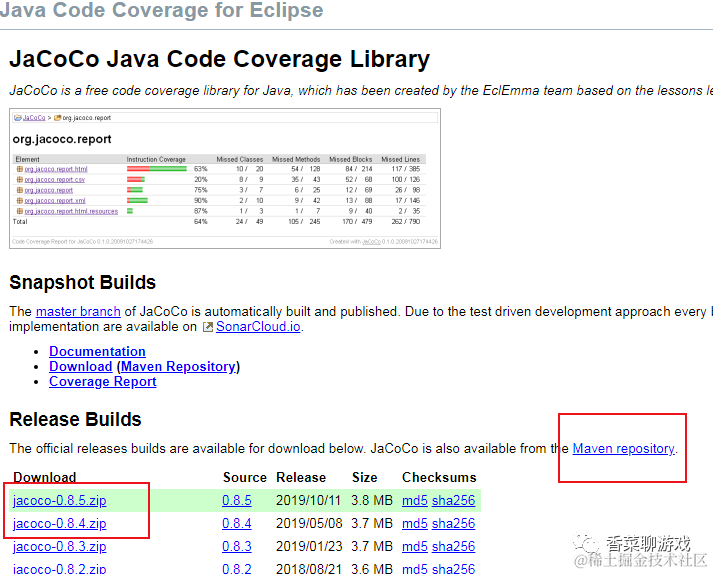The image size is (713, 574).
Task: Open source link 0.8.2
Action: point(236,569)
